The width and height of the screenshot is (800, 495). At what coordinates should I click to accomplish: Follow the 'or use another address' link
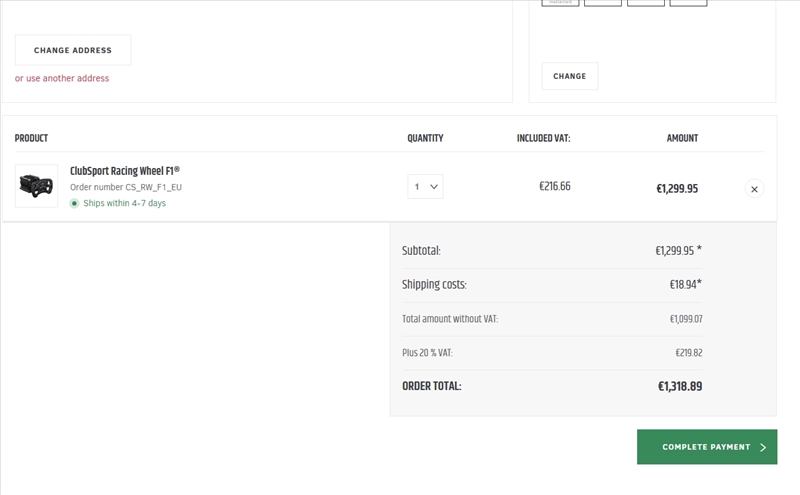click(62, 78)
